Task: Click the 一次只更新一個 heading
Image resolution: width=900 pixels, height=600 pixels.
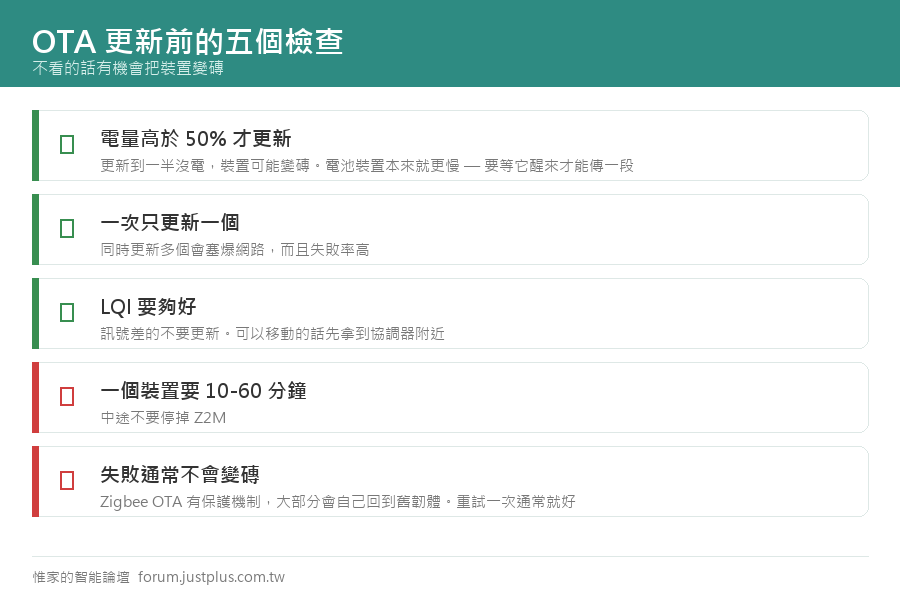Action: pyautogui.click(x=170, y=222)
